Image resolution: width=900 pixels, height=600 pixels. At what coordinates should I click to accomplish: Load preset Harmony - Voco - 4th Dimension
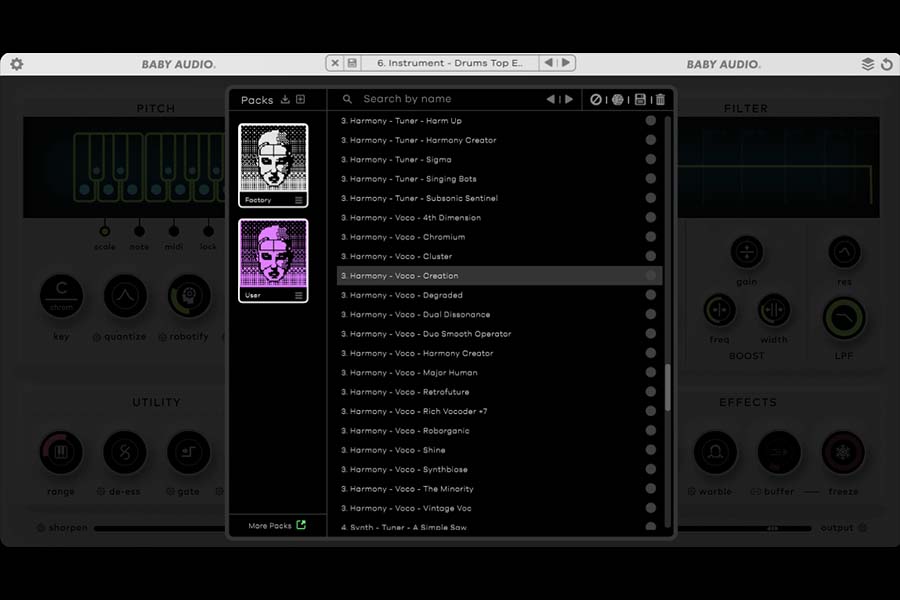tap(499, 218)
